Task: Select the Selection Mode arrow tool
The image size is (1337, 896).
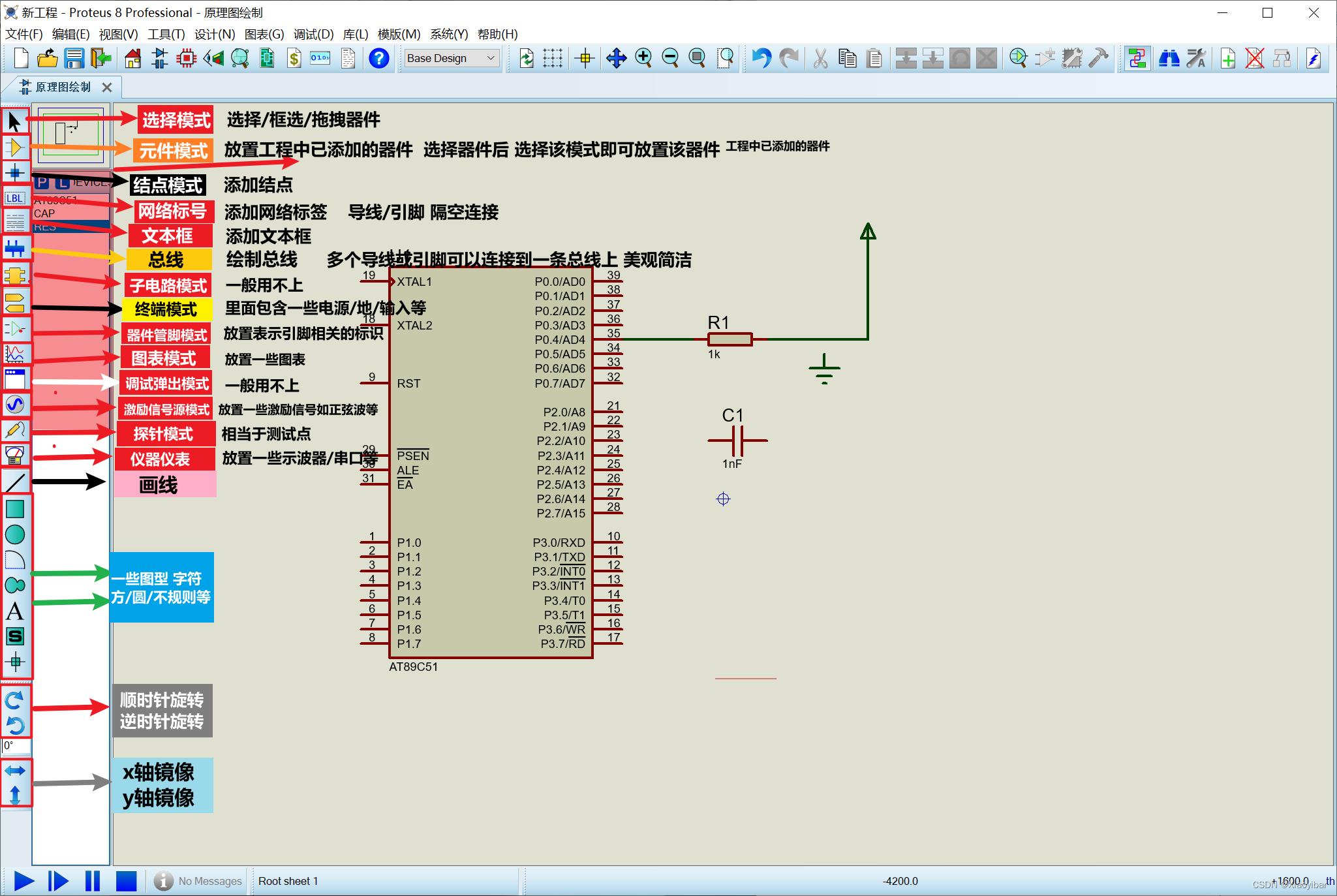Action: pyautogui.click(x=14, y=121)
